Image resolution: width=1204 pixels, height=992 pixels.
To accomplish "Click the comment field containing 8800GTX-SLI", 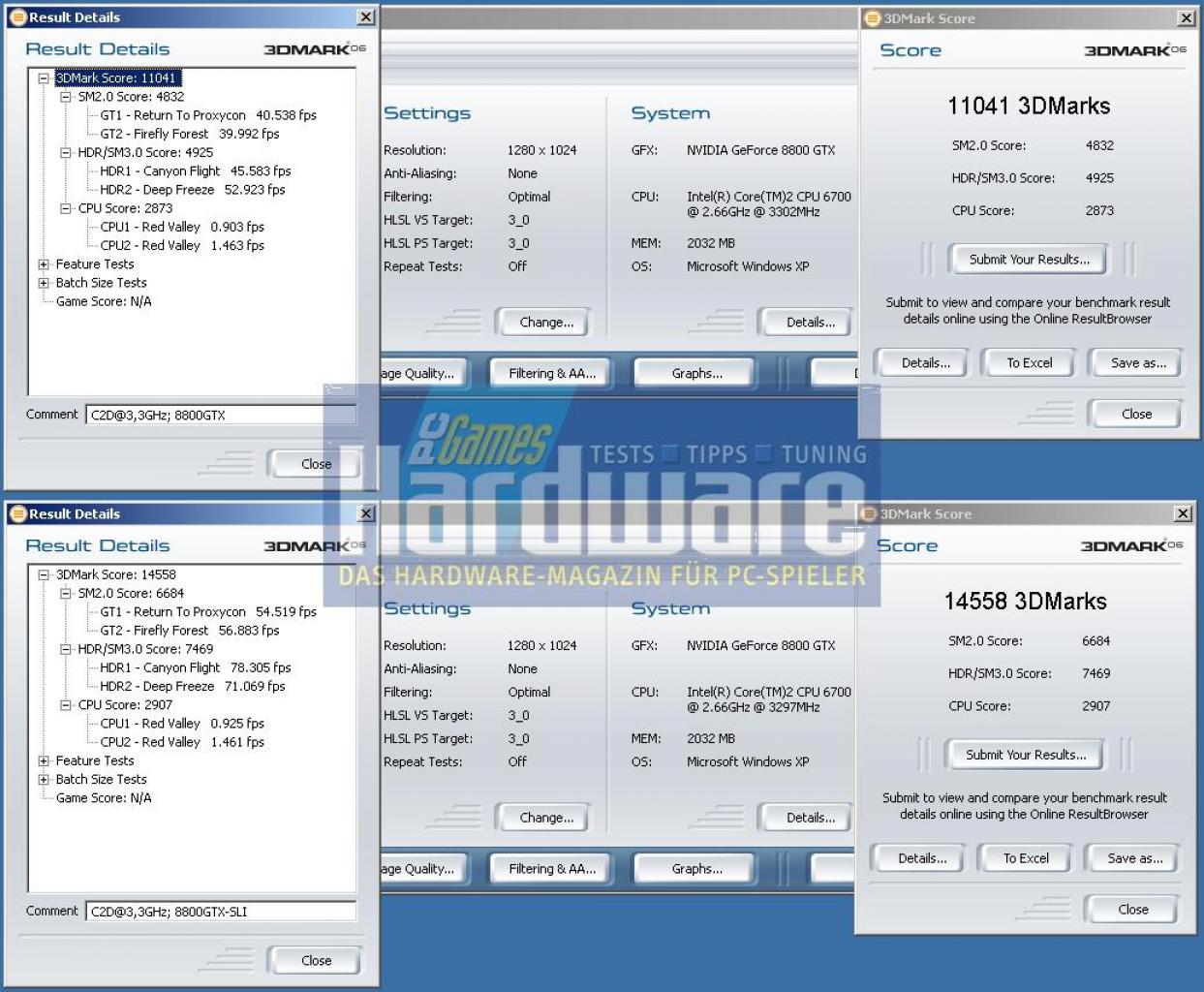I will click(x=221, y=912).
